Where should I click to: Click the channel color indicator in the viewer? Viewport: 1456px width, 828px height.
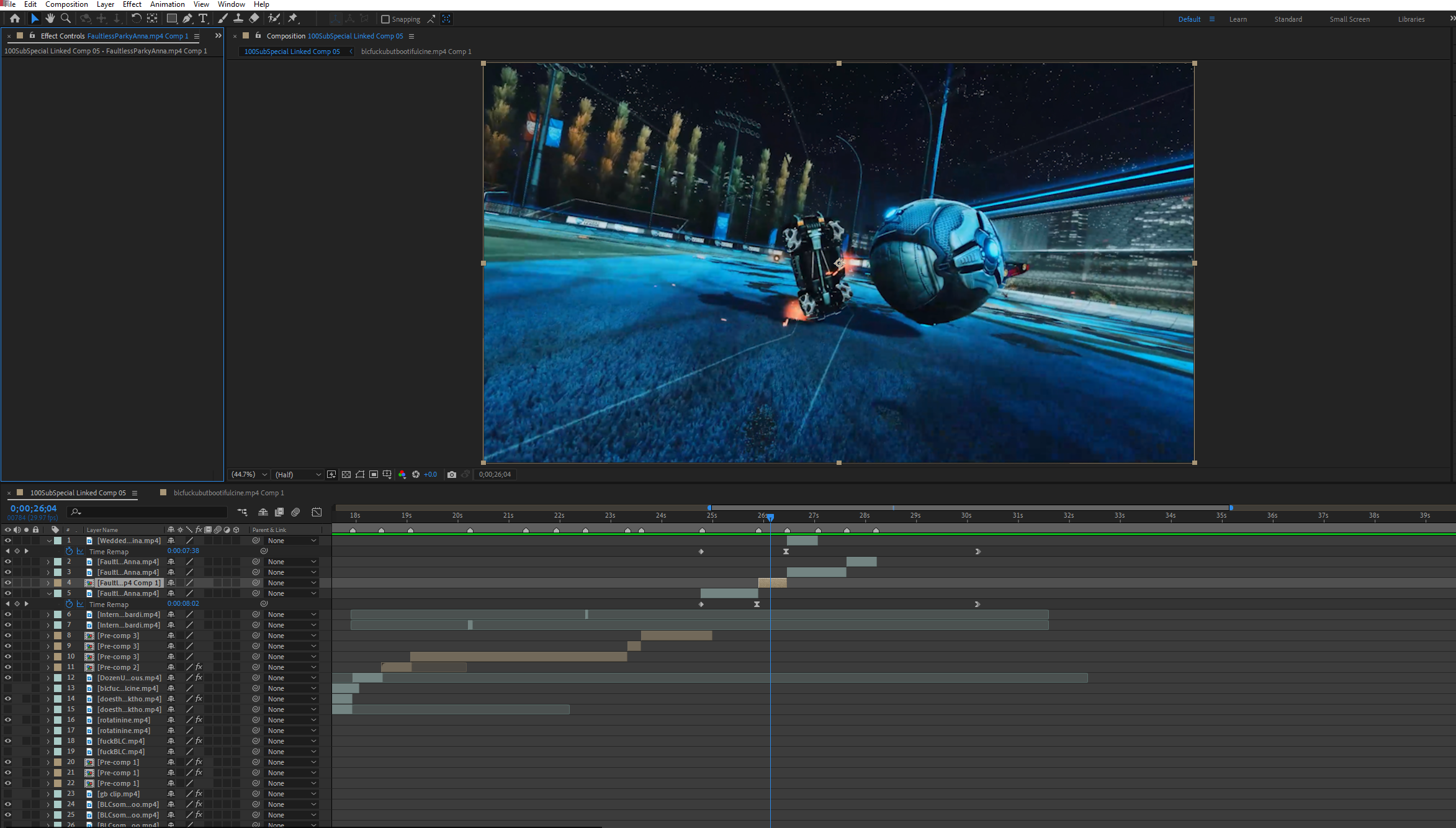coord(403,474)
